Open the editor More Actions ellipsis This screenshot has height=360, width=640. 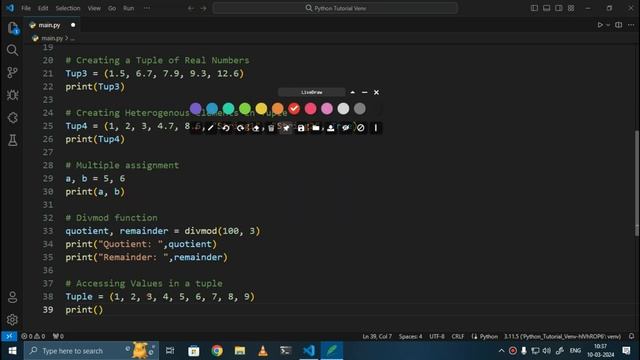pyautogui.click(x=631, y=25)
